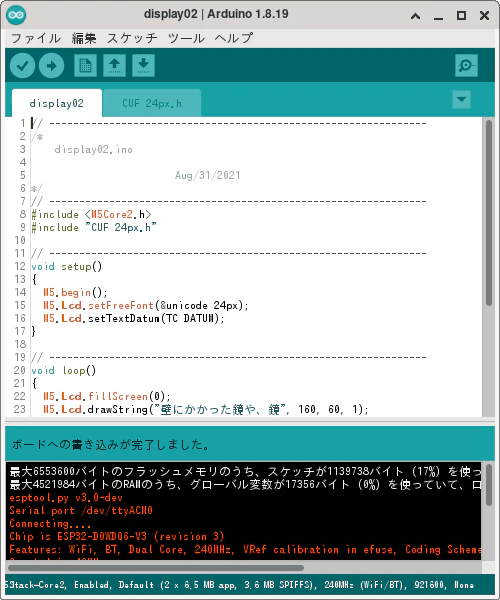
Task: Click the 'esptool.py v3.0-dev' console line
Action: (x=66, y=497)
